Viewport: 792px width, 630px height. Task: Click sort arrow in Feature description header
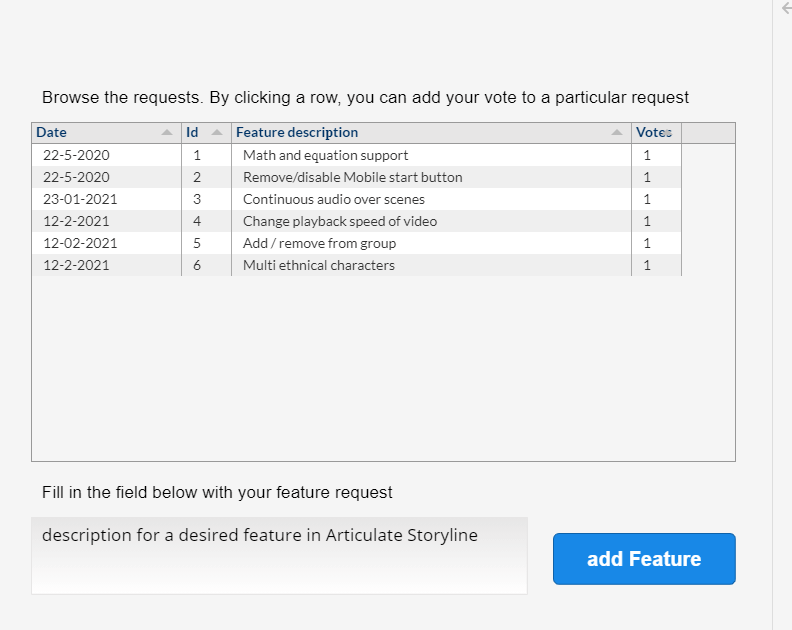[616, 133]
